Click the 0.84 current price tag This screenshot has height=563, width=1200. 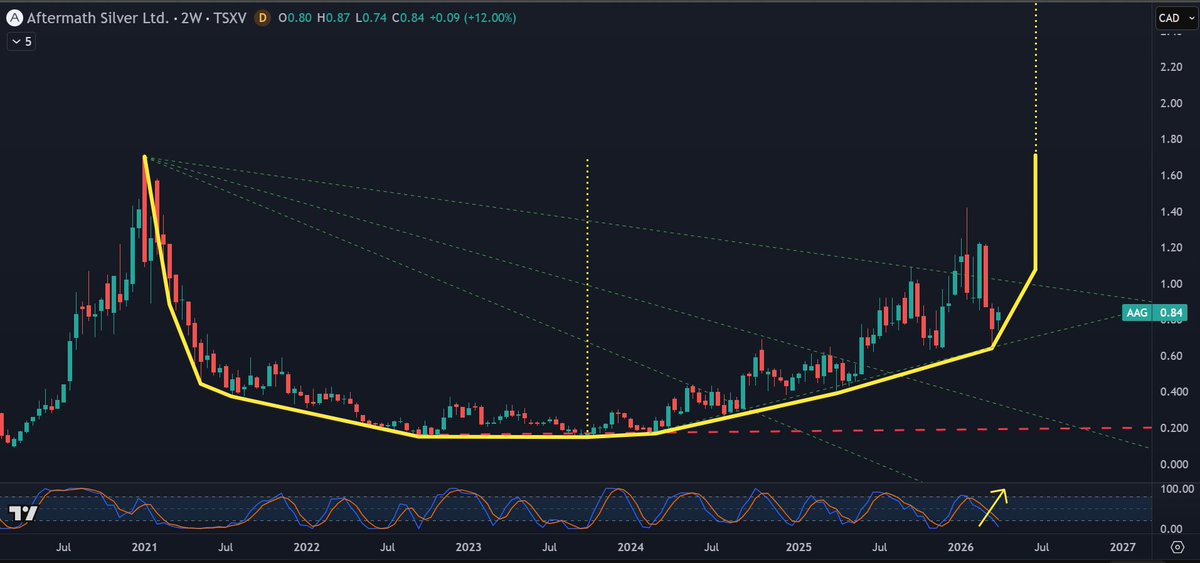pyautogui.click(x=1171, y=314)
